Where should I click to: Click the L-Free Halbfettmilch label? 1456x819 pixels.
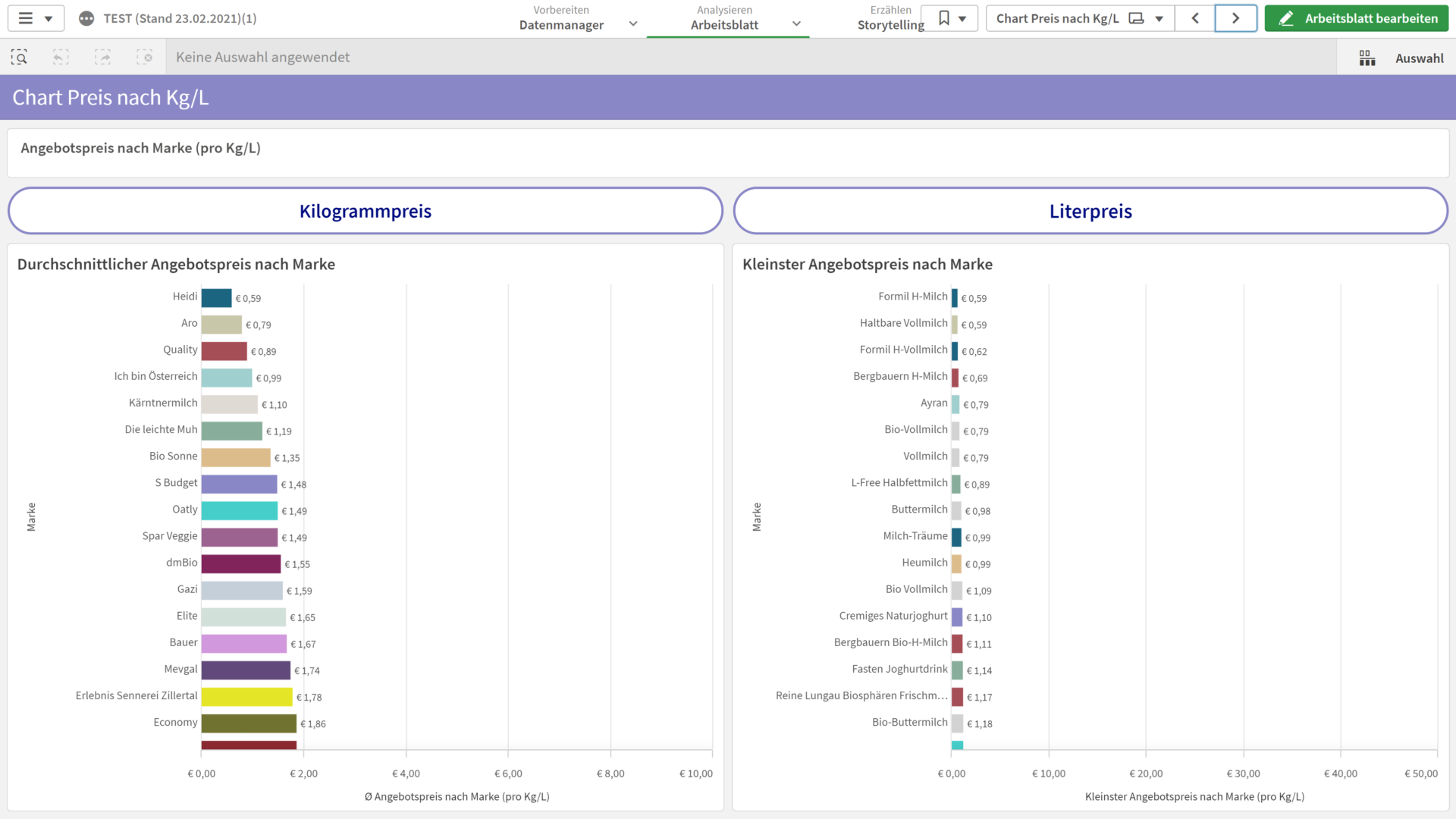coord(899,482)
